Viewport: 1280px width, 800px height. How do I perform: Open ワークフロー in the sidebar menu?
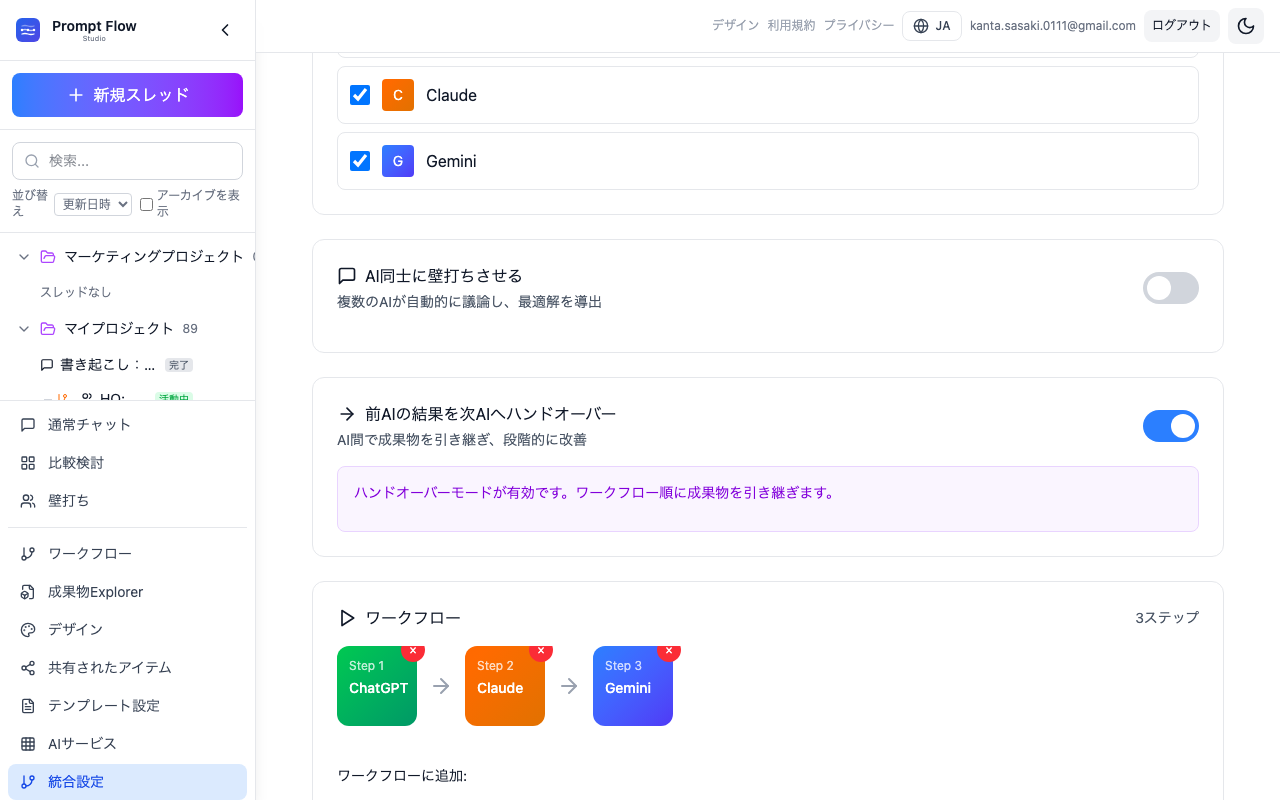click(127, 554)
